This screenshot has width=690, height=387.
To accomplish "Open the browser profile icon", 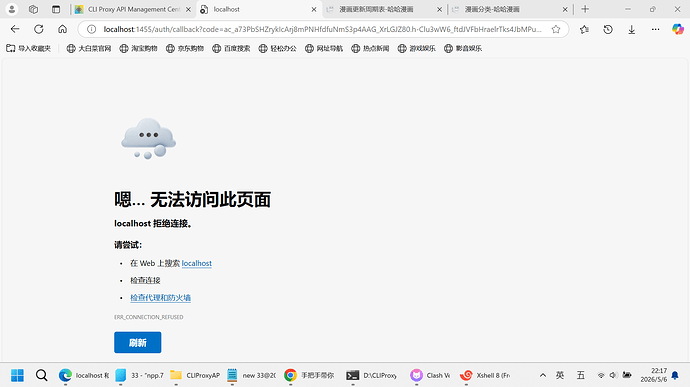I will click(x=12, y=9).
